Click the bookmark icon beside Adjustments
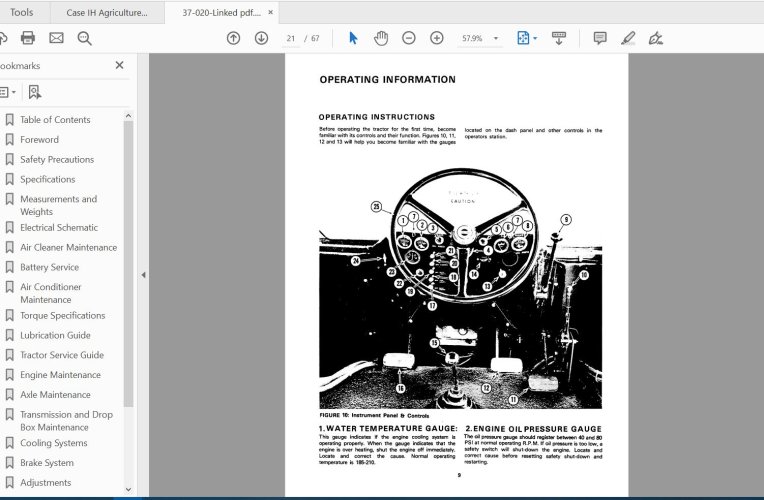 click(9, 482)
